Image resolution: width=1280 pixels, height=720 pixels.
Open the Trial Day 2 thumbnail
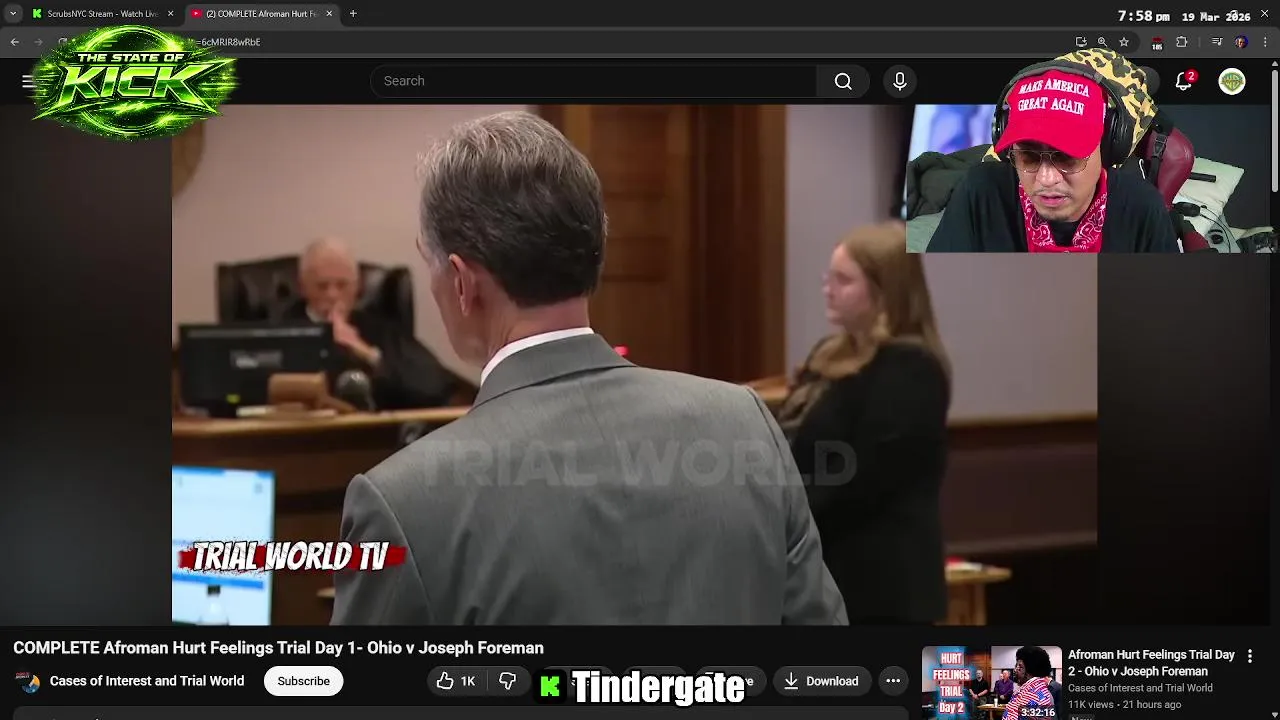(x=991, y=683)
